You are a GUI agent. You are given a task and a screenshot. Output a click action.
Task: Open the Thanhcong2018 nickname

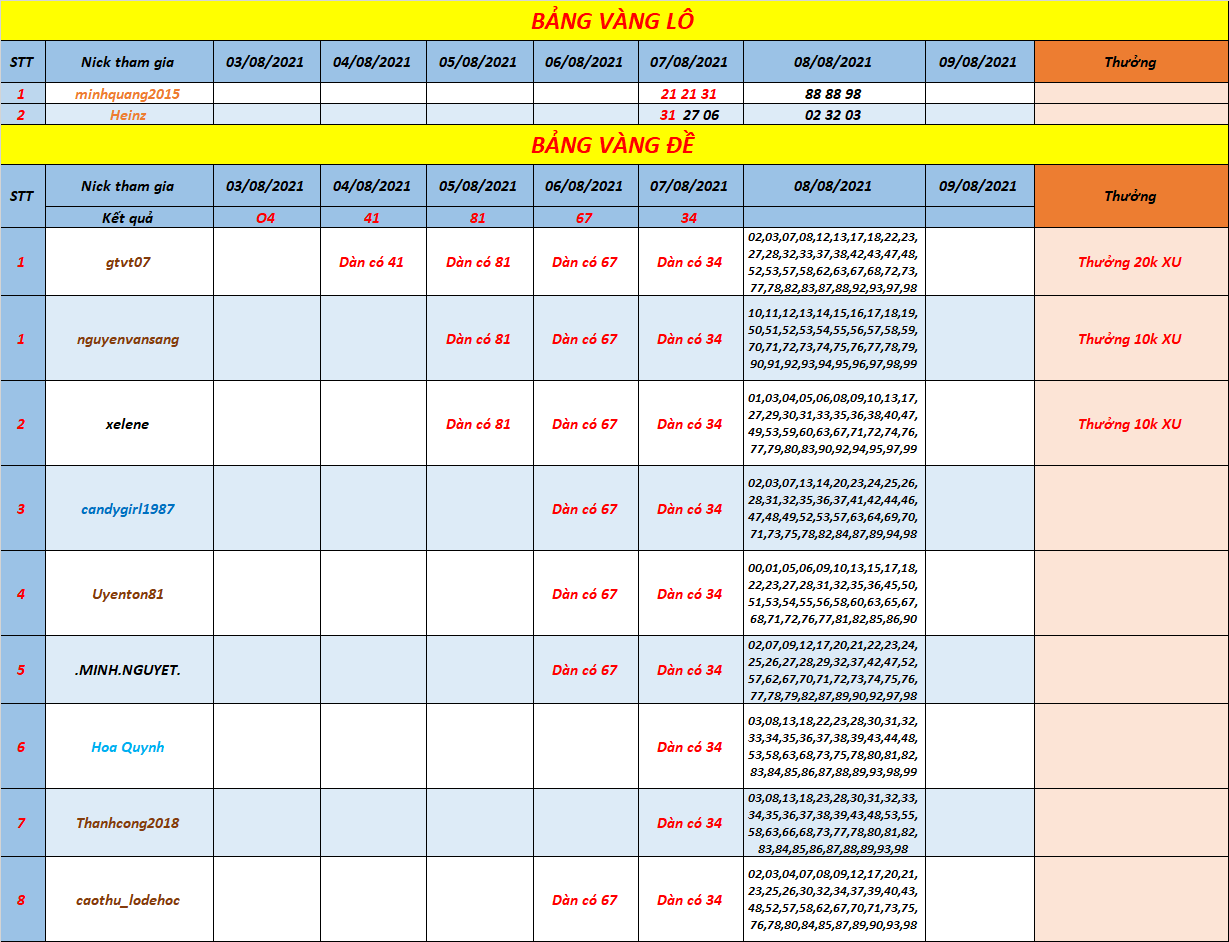click(128, 823)
